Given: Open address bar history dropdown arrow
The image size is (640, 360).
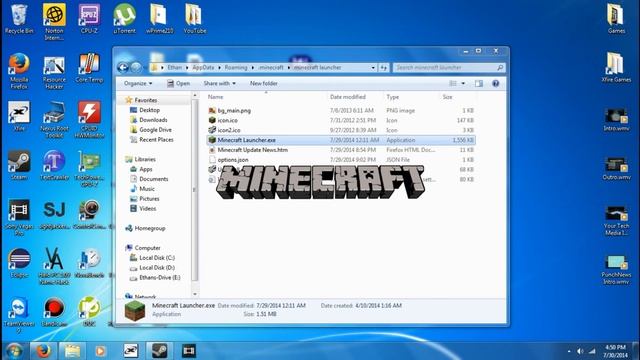Looking at the screenshot, I should (x=373, y=68).
